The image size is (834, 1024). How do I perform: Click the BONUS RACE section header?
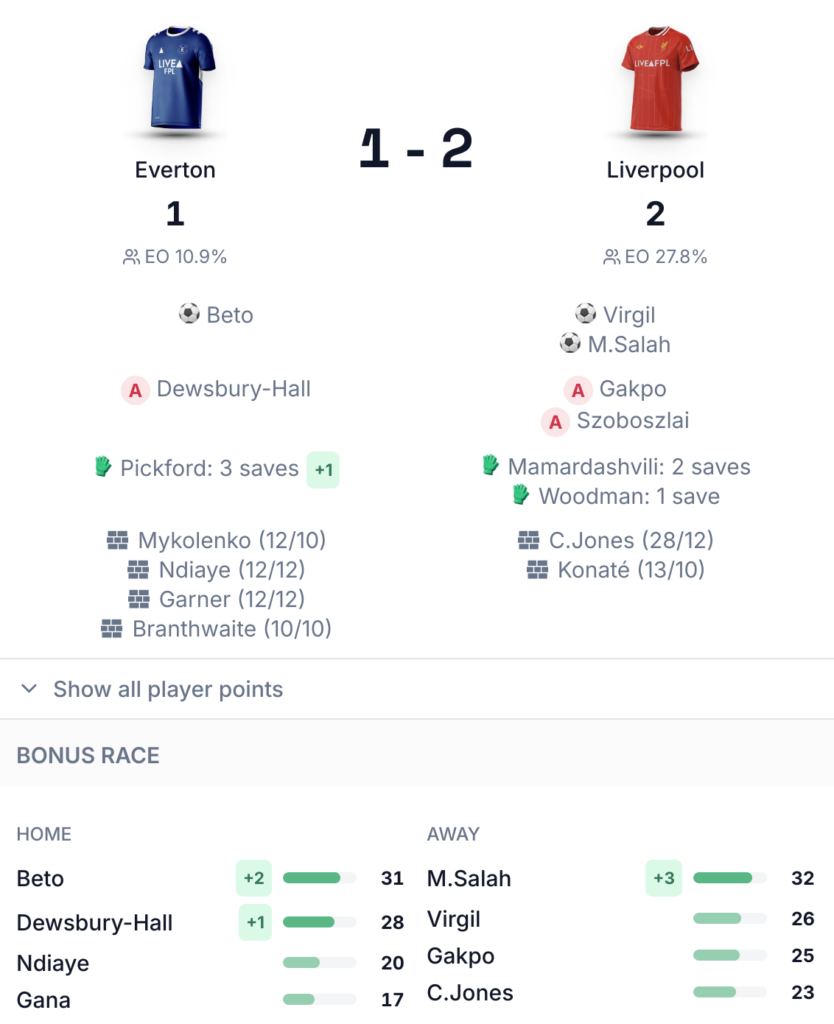(88, 755)
